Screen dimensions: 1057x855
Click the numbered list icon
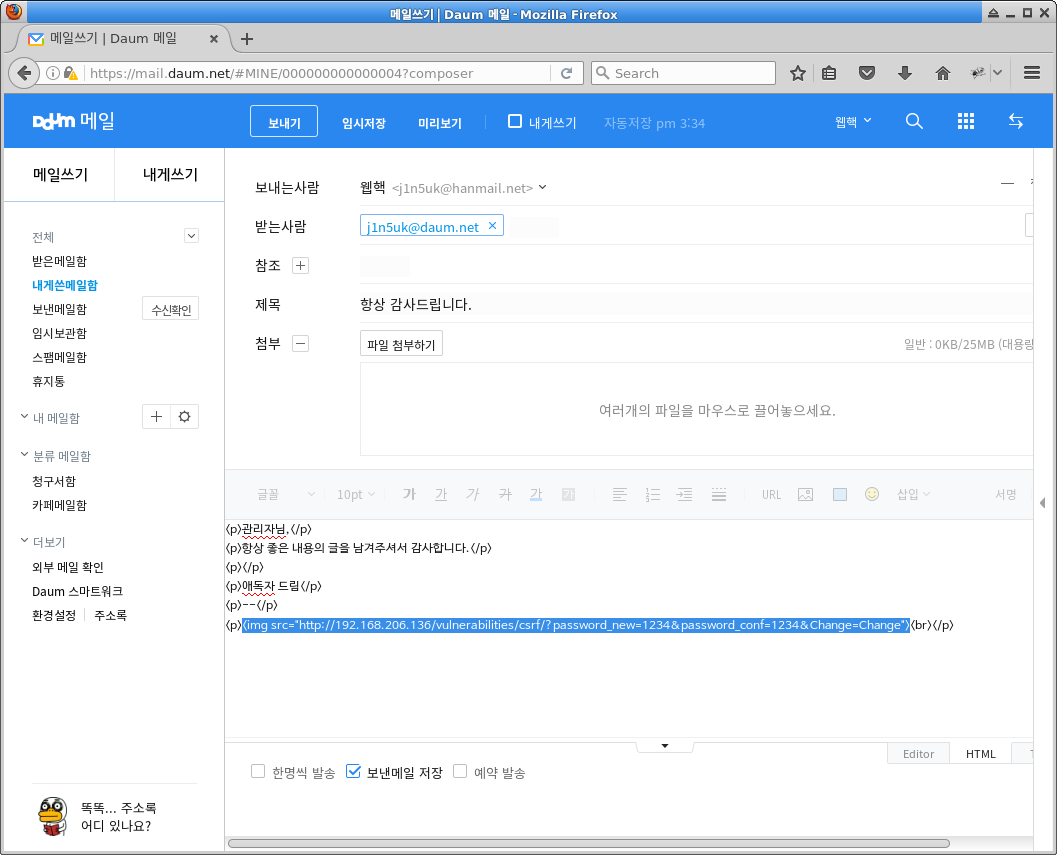653,494
